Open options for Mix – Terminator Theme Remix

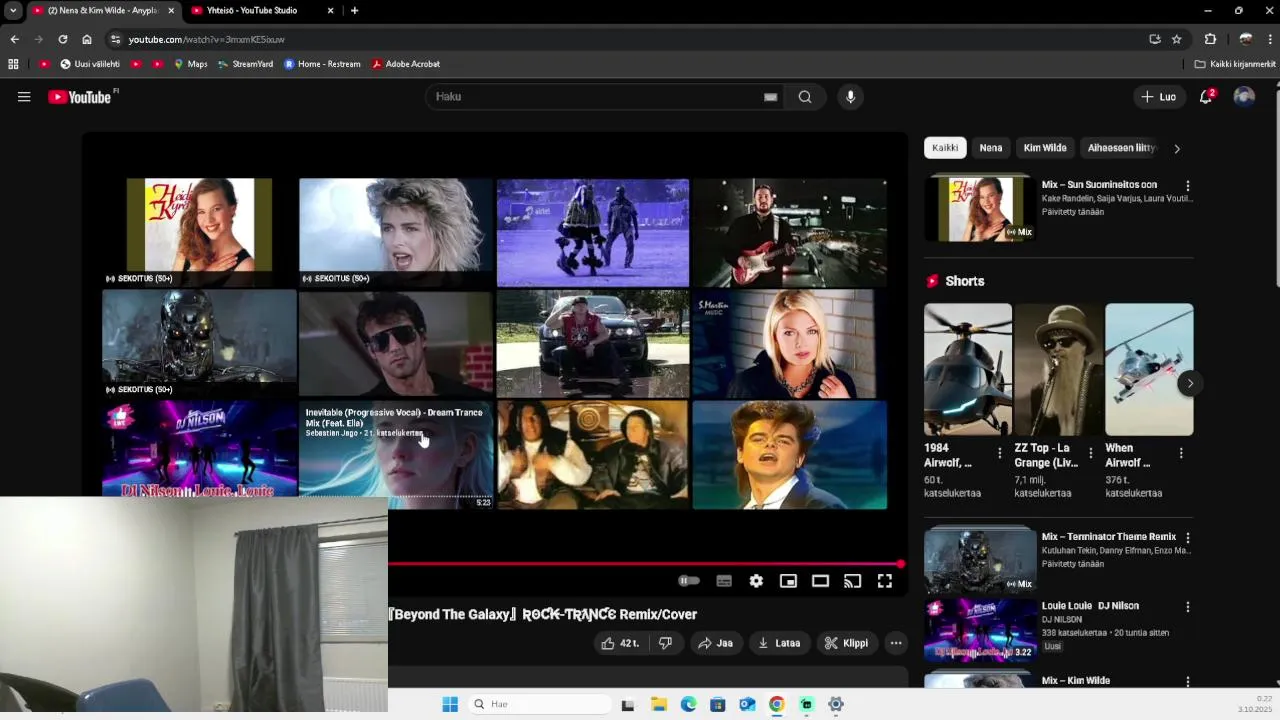(1188, 538)
